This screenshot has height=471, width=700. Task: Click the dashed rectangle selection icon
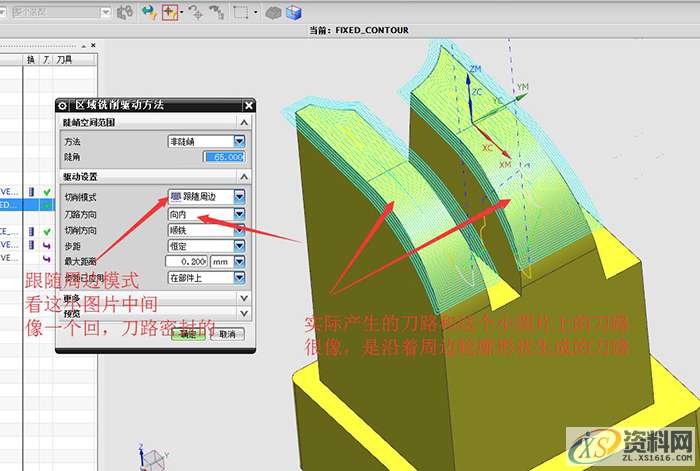[x=241, y=13]
